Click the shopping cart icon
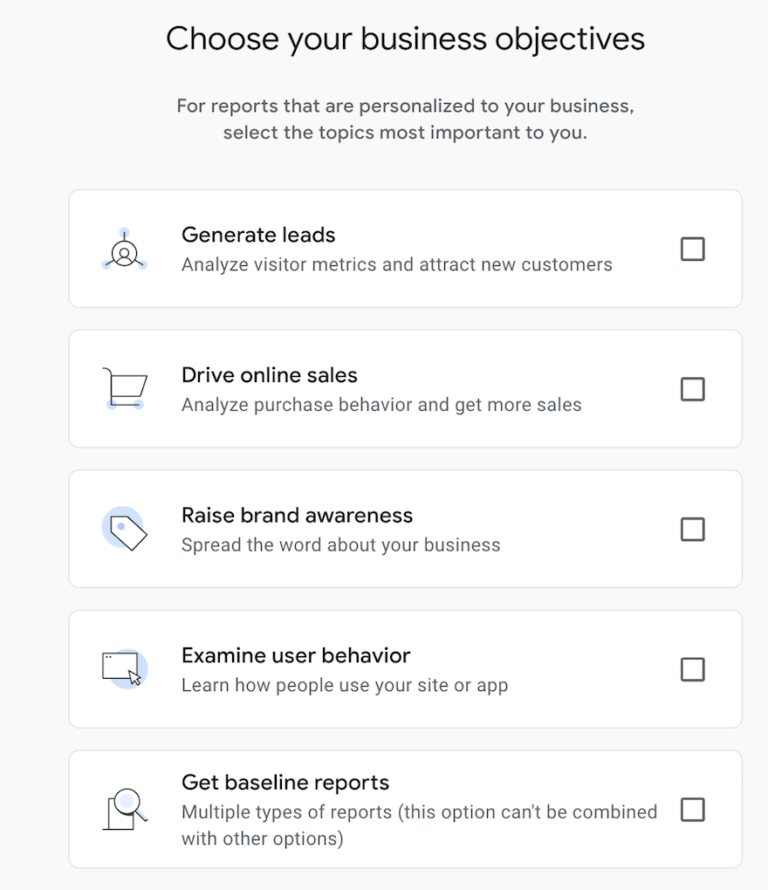Viewport: 768px width, 890px height. tap(124, 388)
